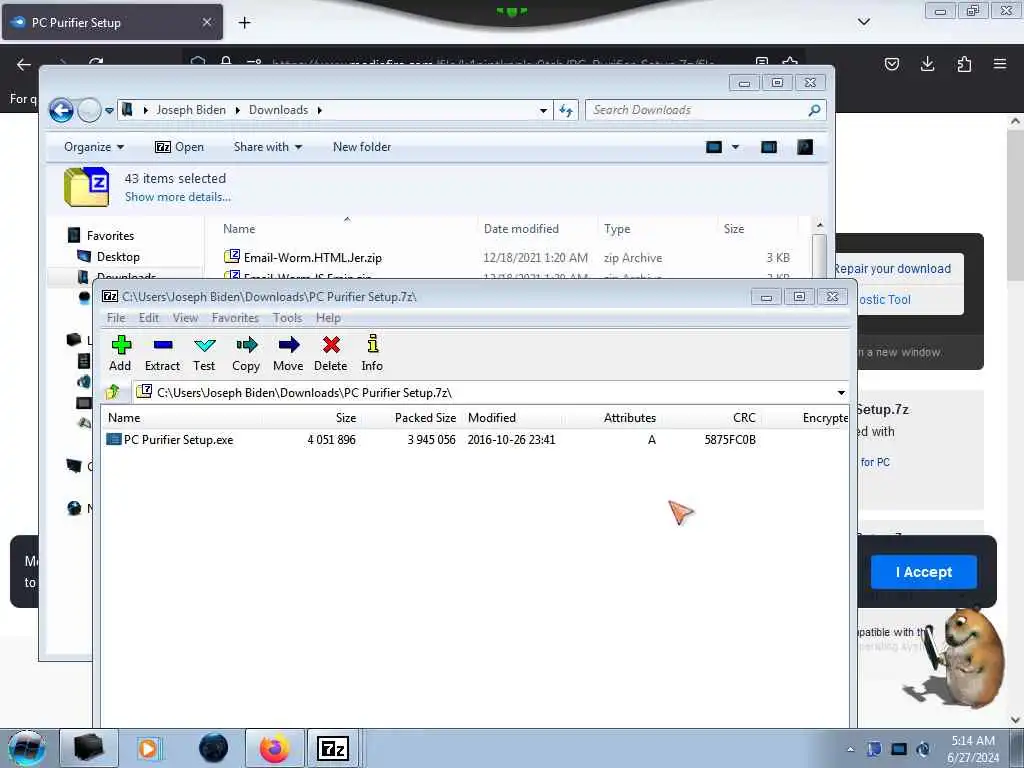Run Test on the archive
The width and height of the screenshot is (1024, 768).
204,353
